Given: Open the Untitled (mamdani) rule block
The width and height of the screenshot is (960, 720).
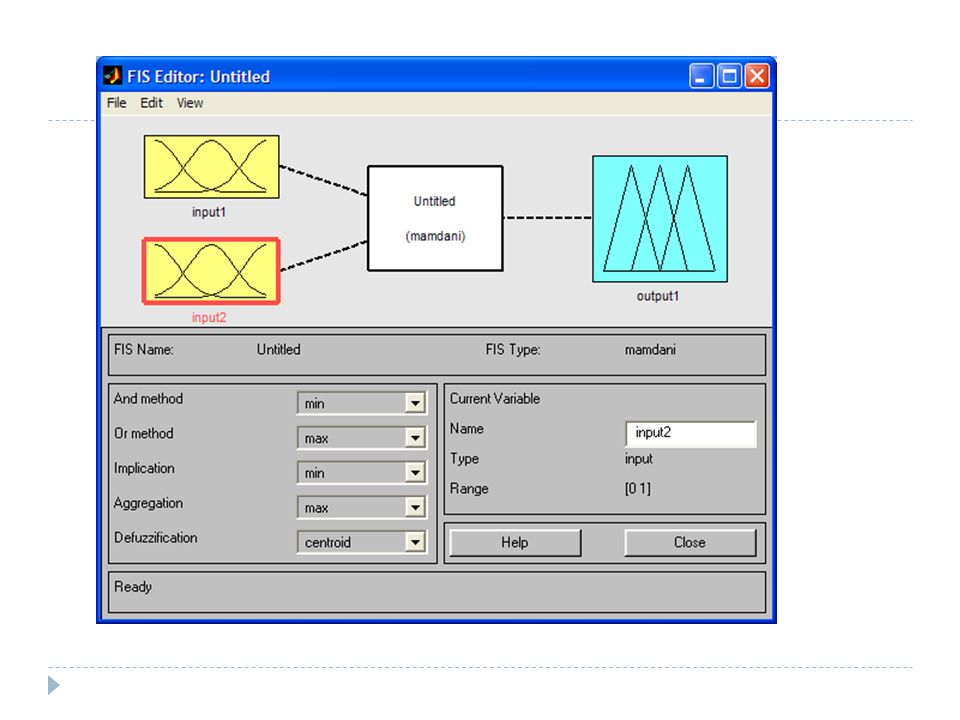Looking at the screenshot, I should point(435,218).
